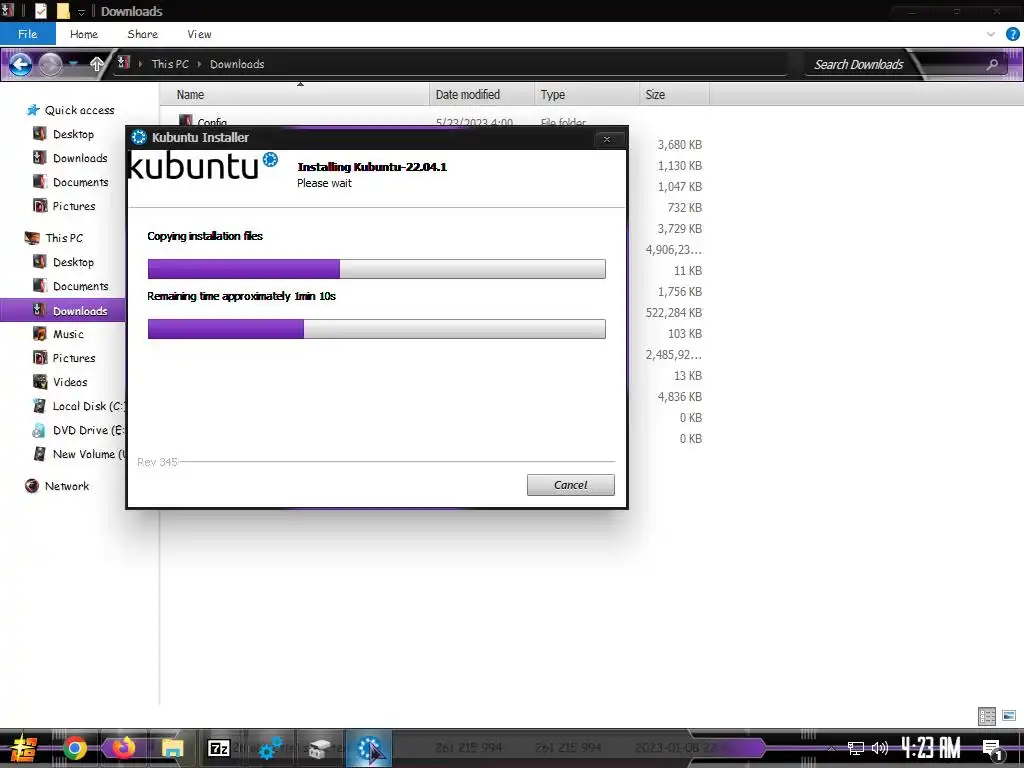Click Downloads in the address breadcrumb
The width and height of the screenshot is (1024, 768).
[237, 64]
